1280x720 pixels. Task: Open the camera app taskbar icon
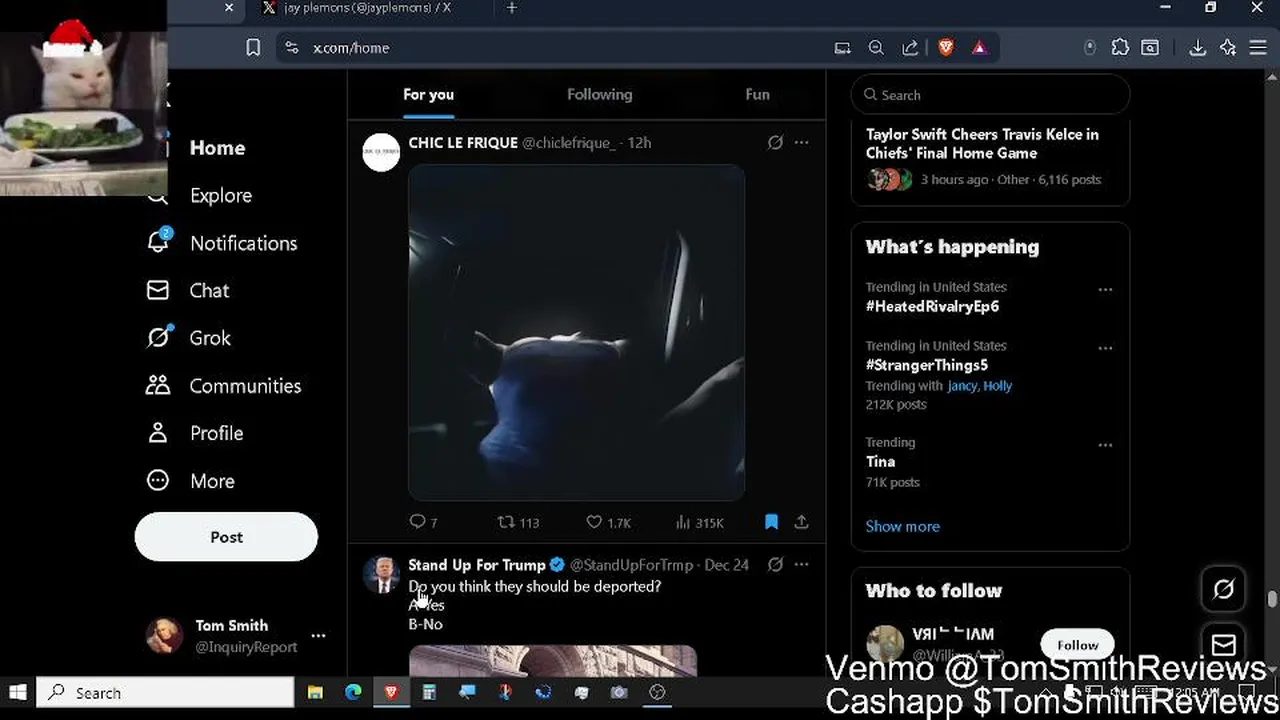tap(619, 692)
